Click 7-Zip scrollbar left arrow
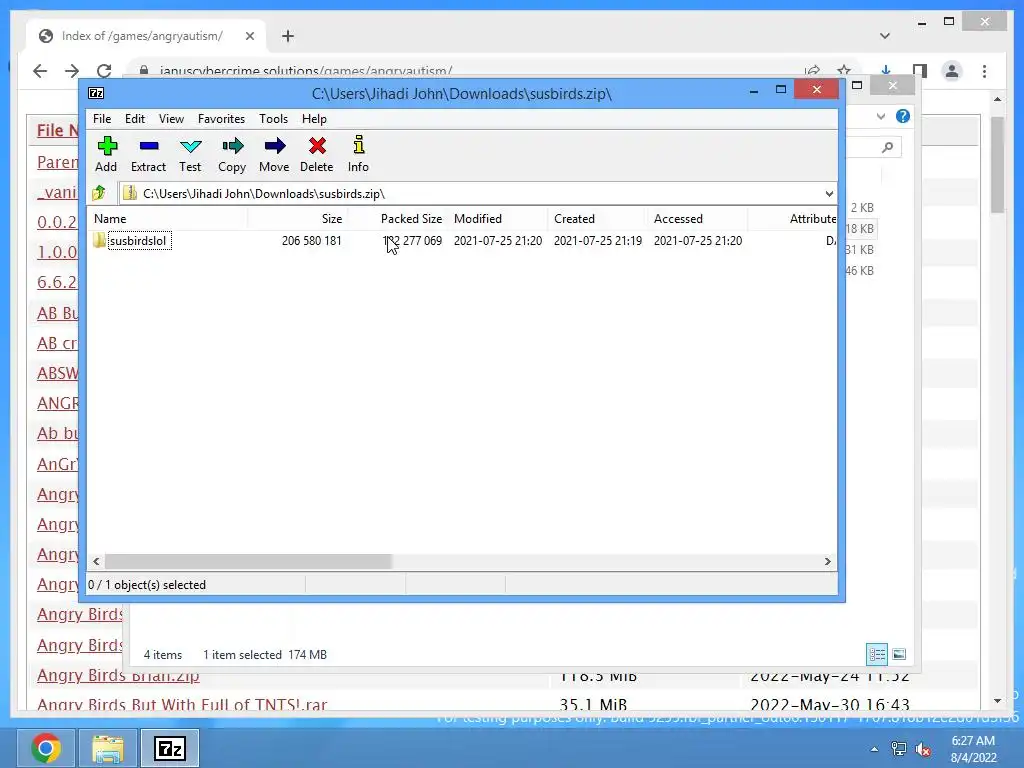This screenshot has height=768, width=1024. tap(97, 561)
